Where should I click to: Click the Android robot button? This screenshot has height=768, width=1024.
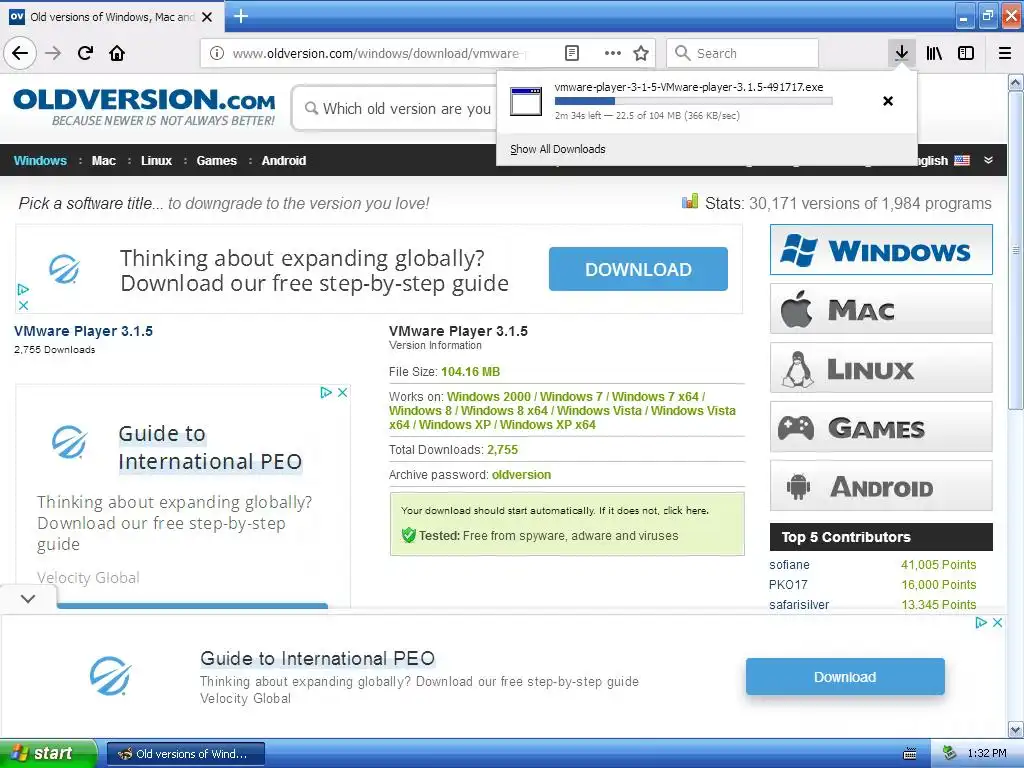[881, 486]
